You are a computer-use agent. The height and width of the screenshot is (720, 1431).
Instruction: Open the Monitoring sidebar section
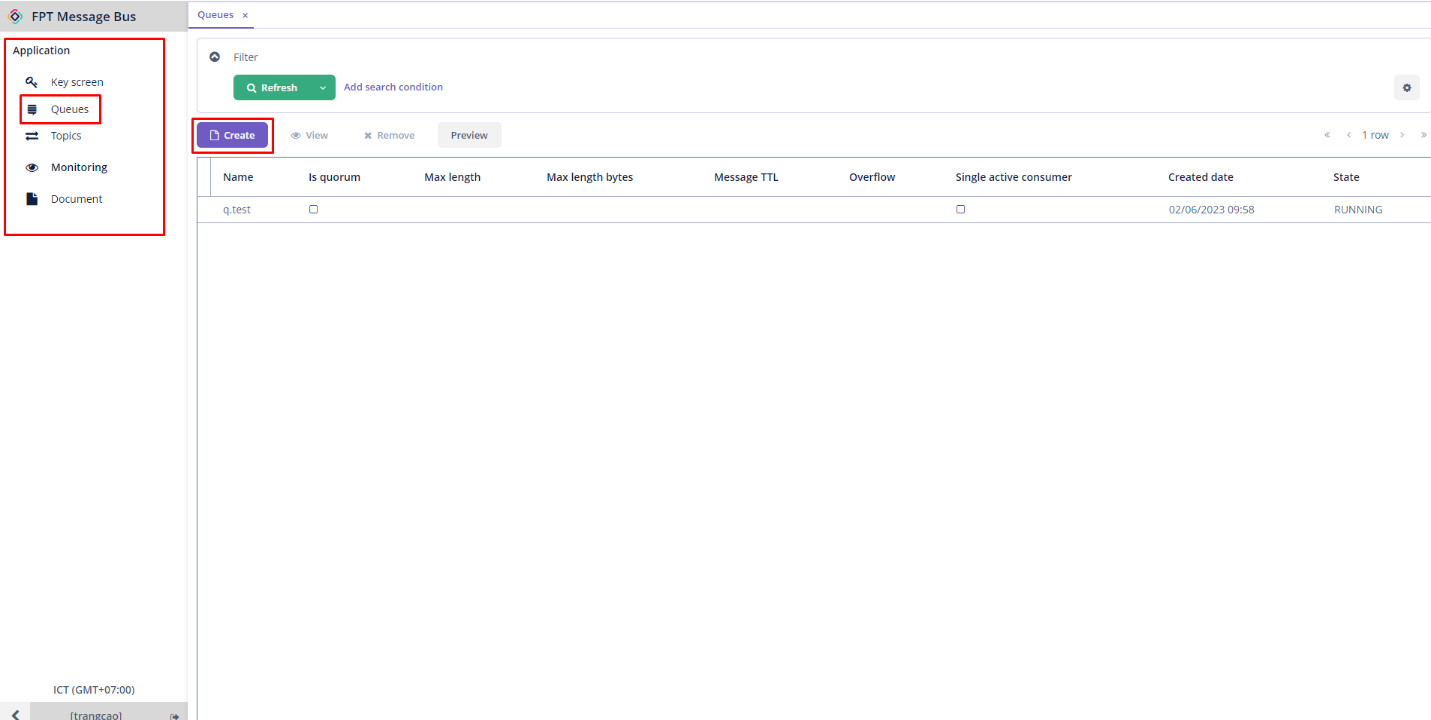pos(79,167)
